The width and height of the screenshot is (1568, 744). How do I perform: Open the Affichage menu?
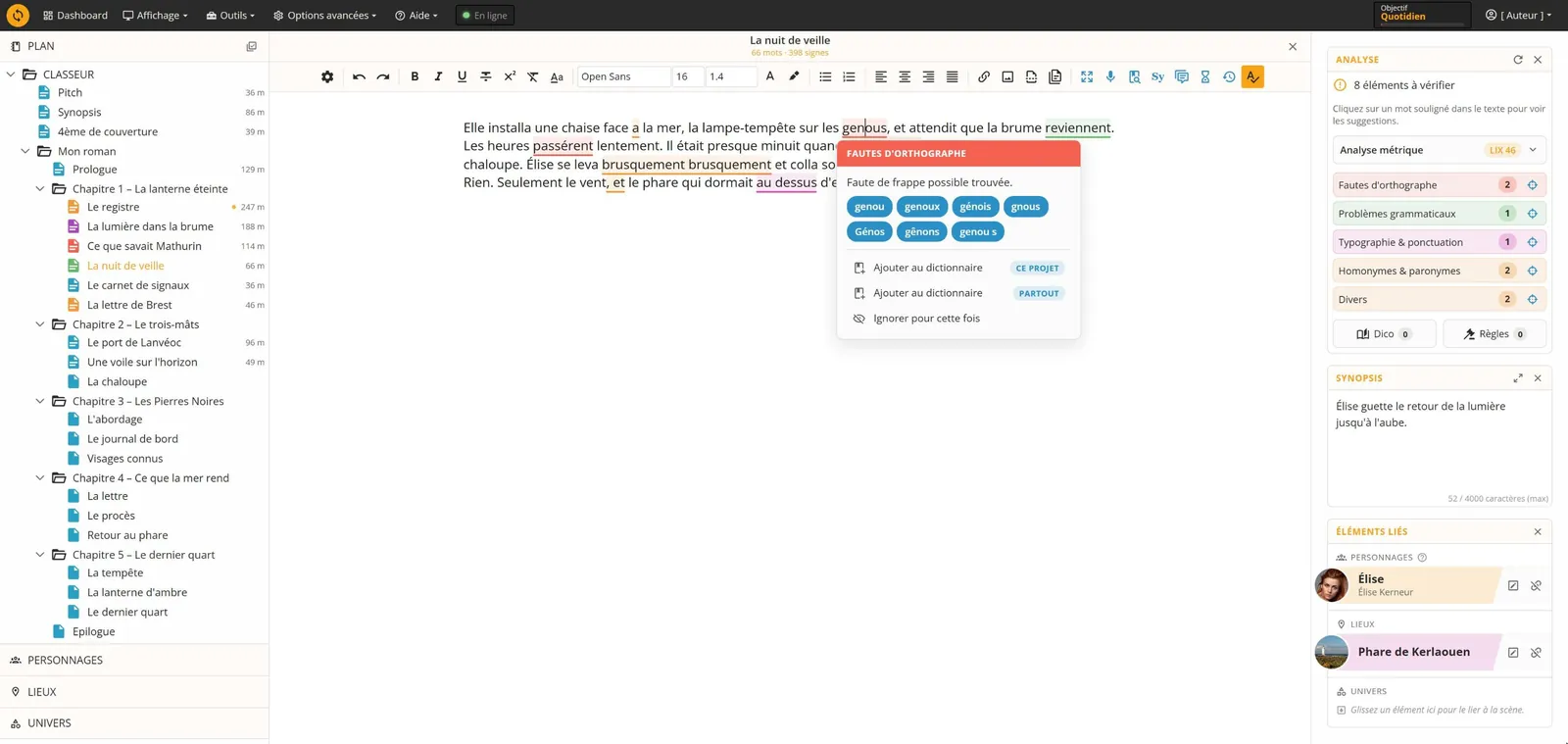[155, 15]
